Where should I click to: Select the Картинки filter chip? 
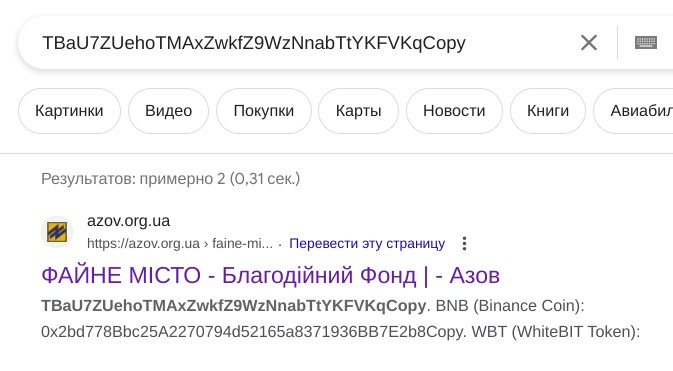coord(69,111)
